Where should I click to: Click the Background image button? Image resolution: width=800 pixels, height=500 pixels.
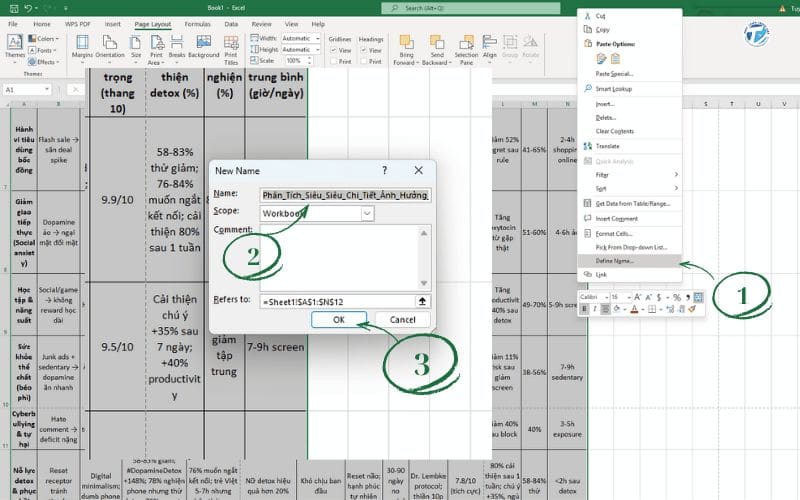[x=204, y=47]
